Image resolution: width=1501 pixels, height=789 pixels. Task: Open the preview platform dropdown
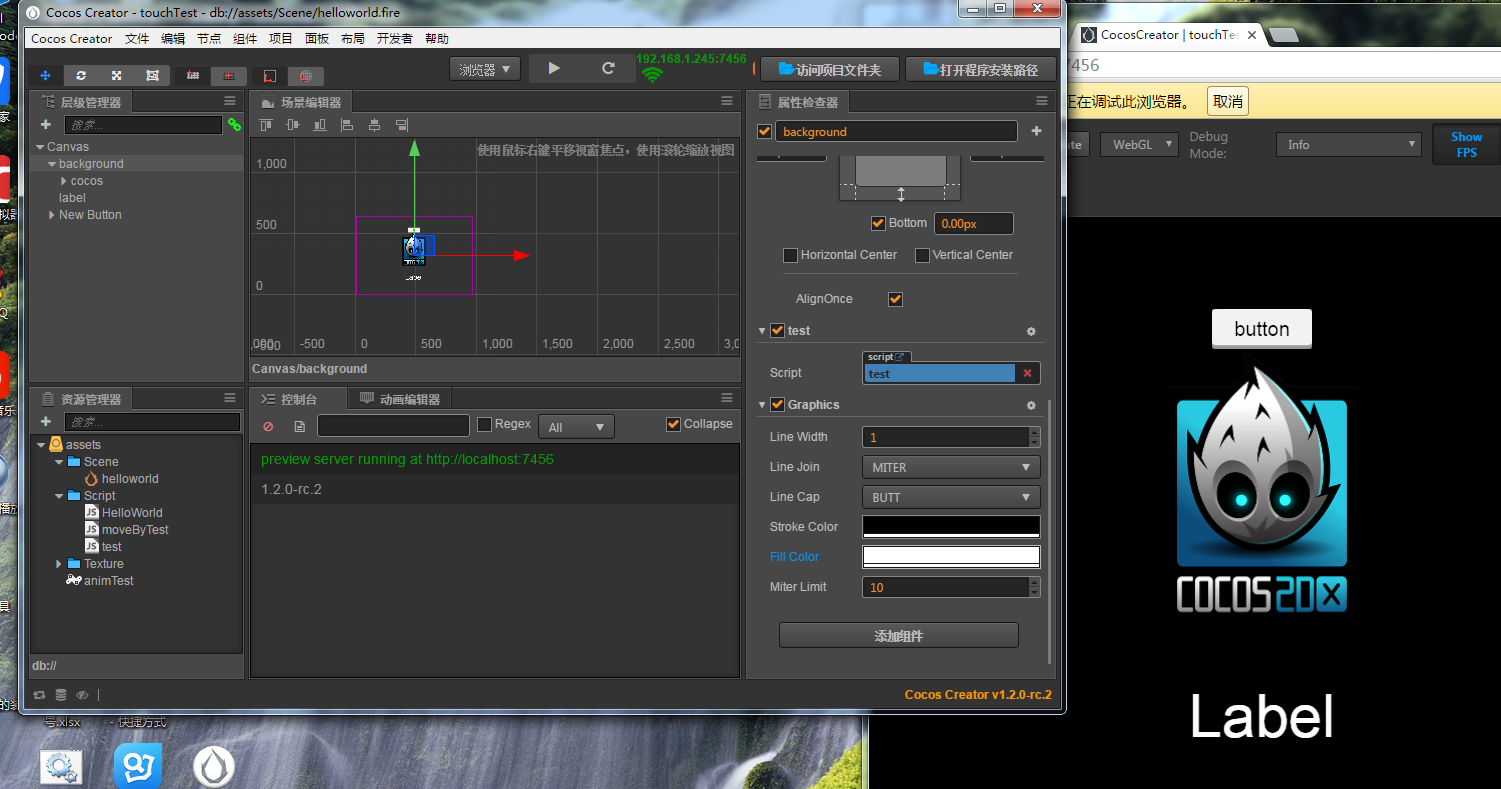(485, 69)
